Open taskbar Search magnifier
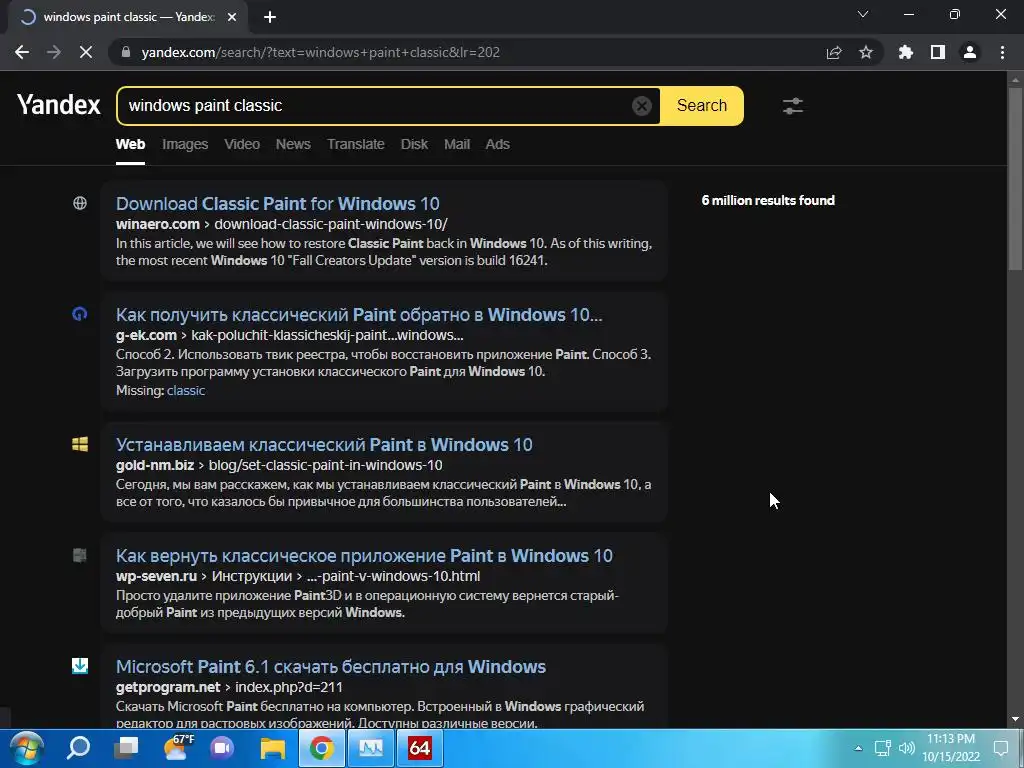The width and height of the screenshot is (1024, 768). 78,748
